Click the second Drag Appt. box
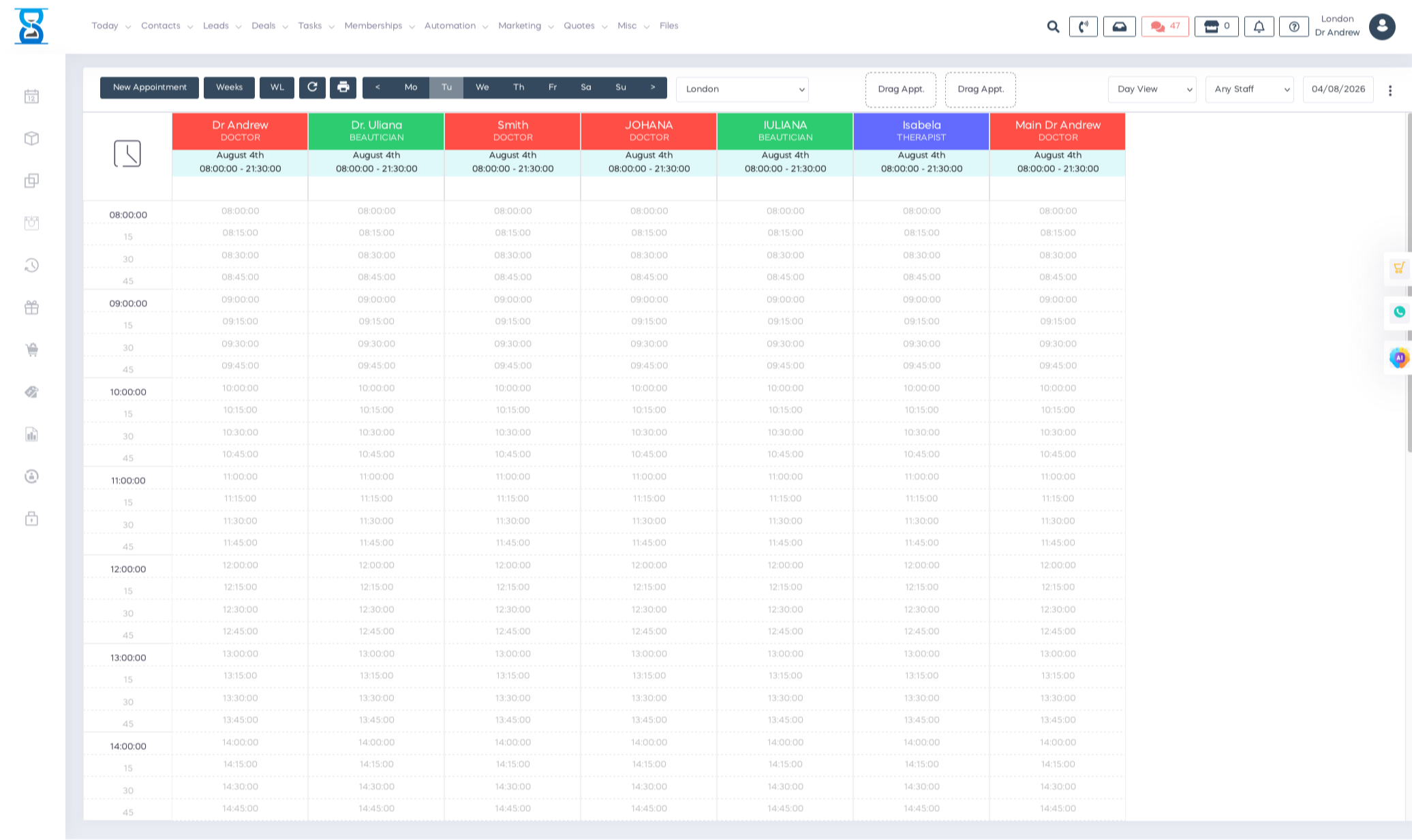This screenshot has width=1412, height=840. point(981,89)
